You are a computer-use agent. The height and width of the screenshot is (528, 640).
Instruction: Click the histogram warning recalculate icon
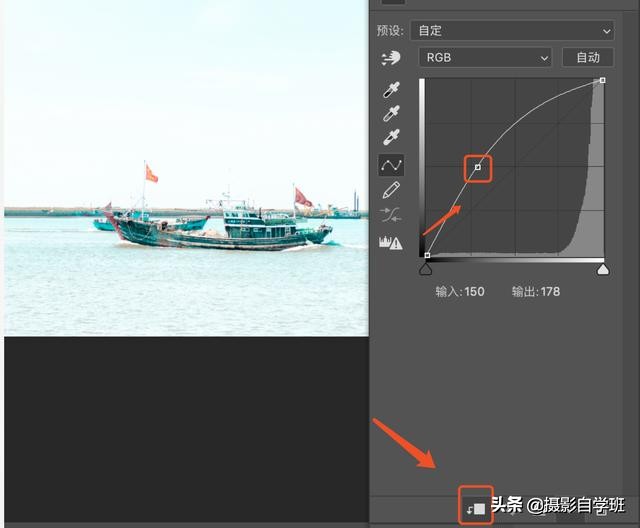click(x=391, y=243)
